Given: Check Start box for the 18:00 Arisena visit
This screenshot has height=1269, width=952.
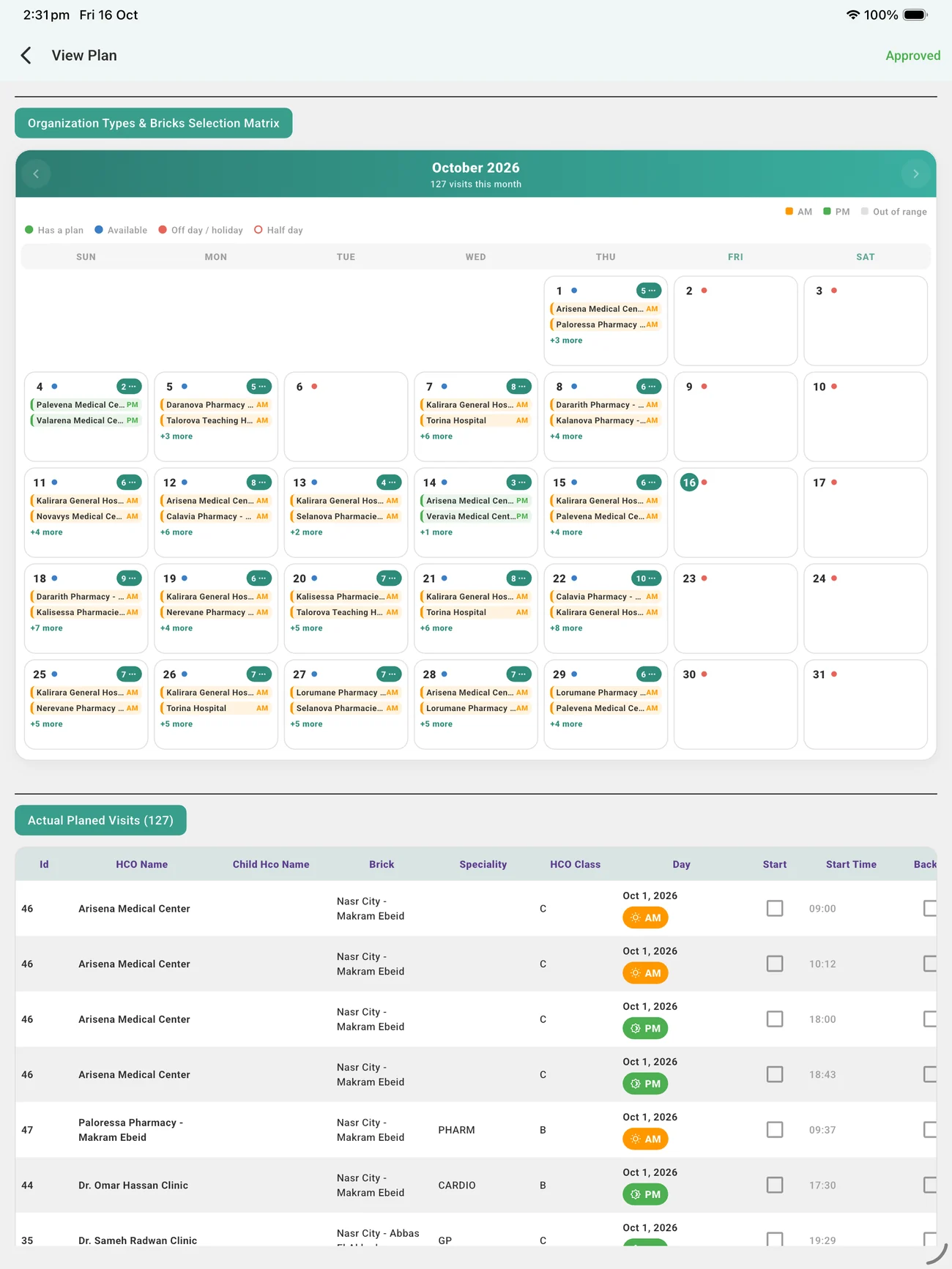Looking at the screenshot, I should tap(775, 1019).
